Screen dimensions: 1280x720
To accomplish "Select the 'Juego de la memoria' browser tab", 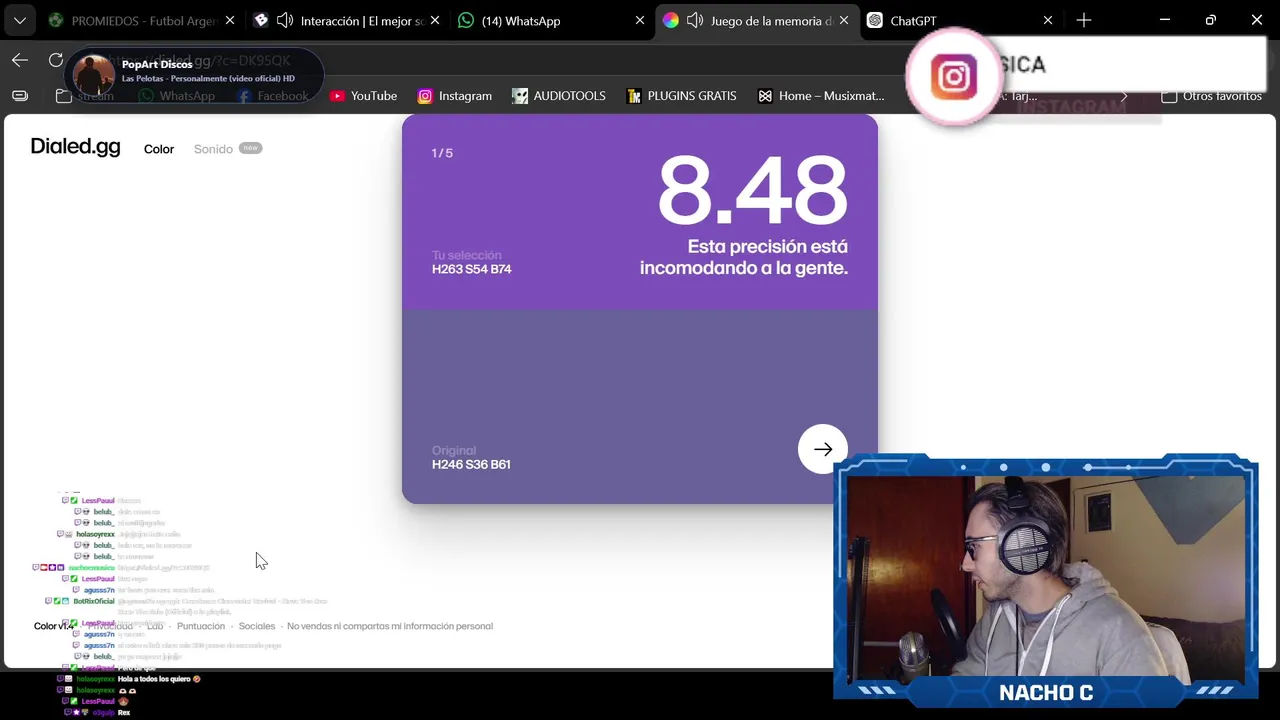I will (756, 20).
